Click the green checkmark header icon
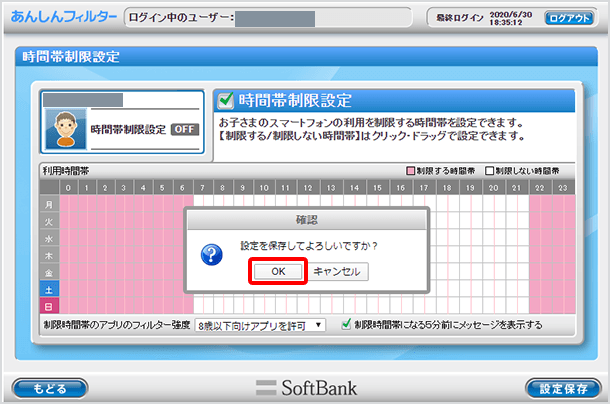The width and height of the screenshot is (610, 404). [227, 100]
